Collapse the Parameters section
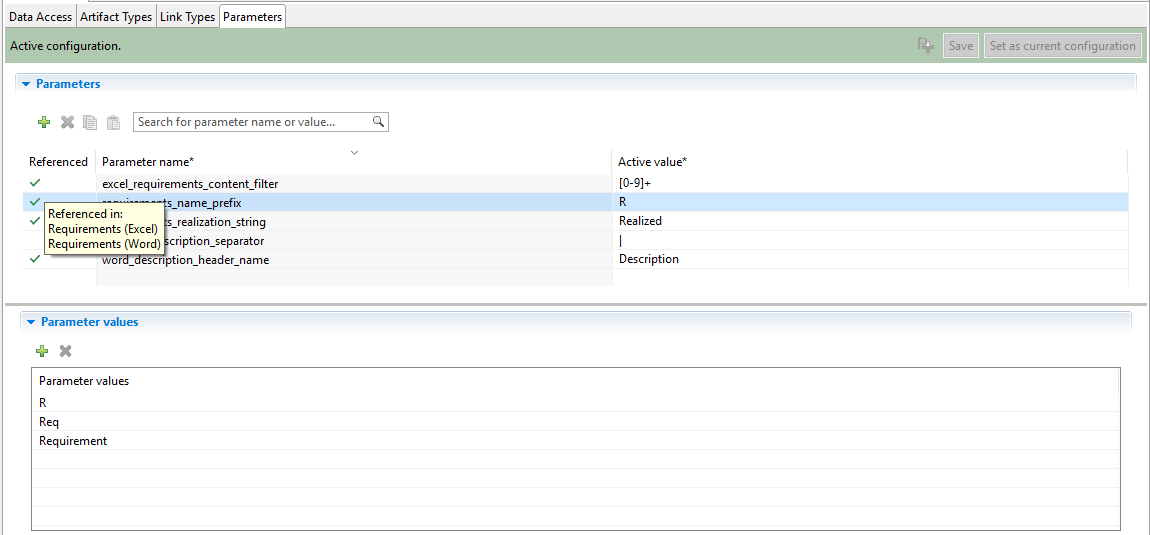Image resolution: width=1150 pixels, height=535 pixels. [27, 84]
